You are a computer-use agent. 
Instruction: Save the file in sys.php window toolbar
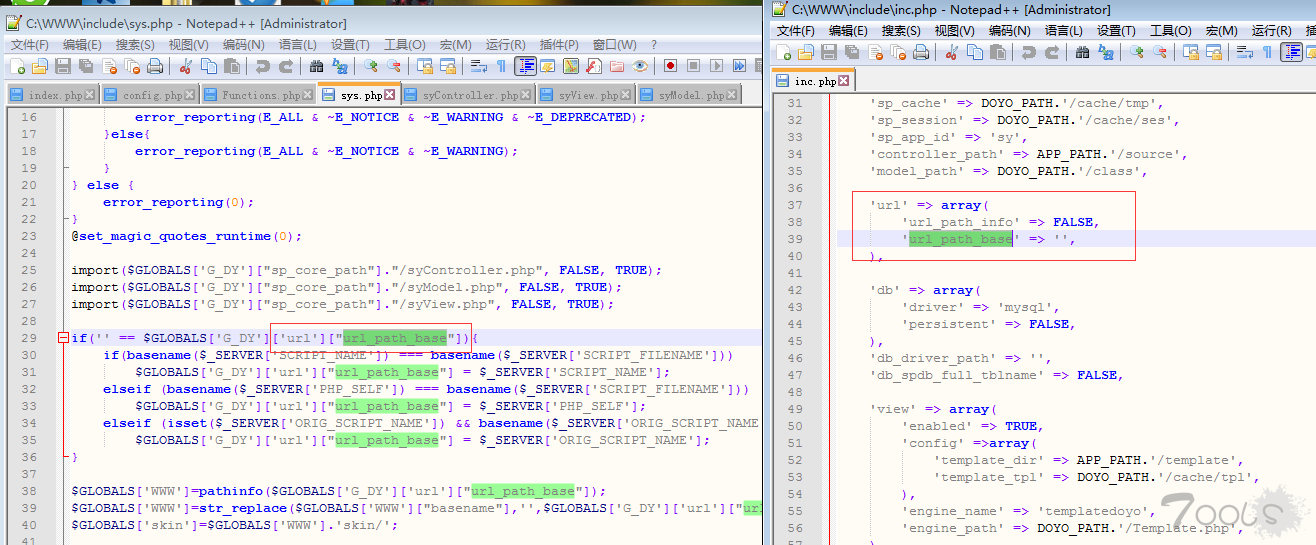tap(62, 66)
